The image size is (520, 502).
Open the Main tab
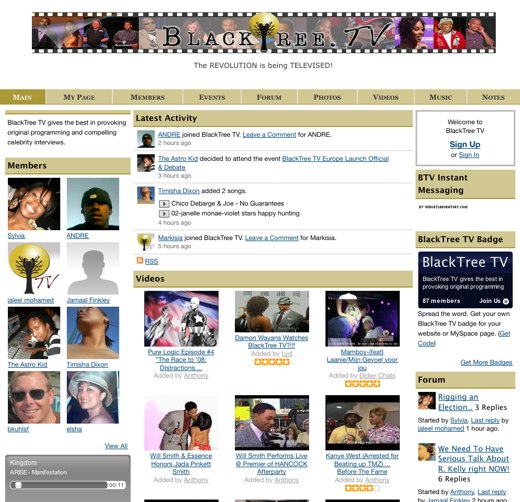tap(22, 97)
